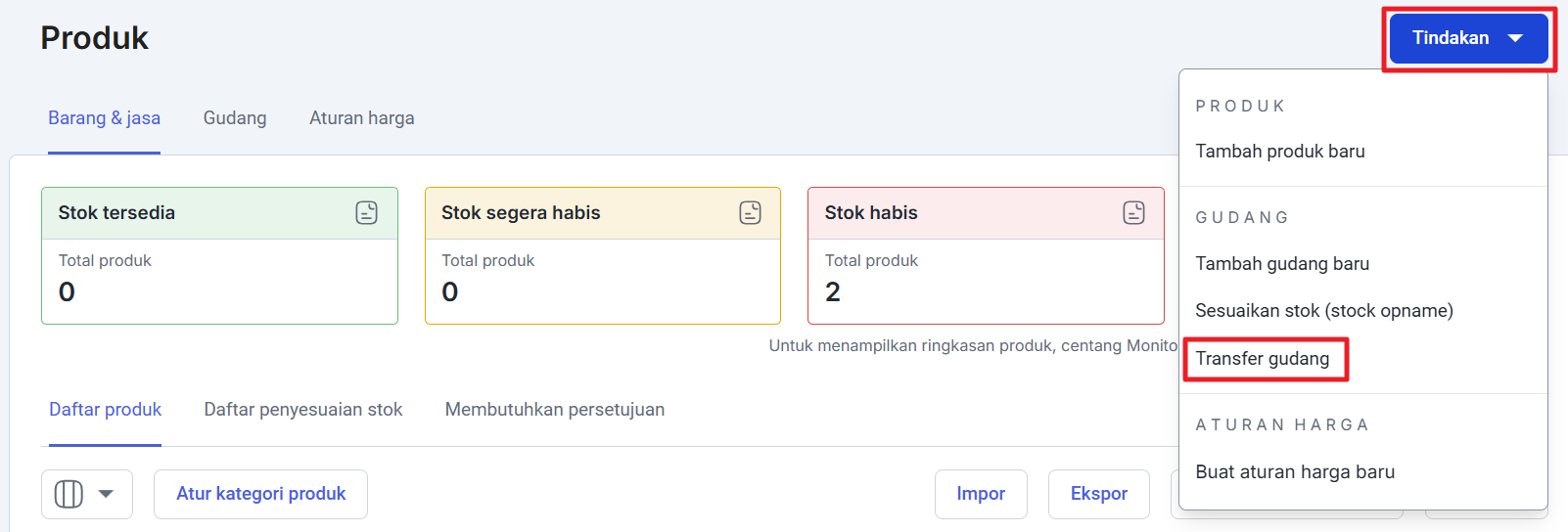The width and height of the screenshot is (1568, 532).
Task: Choose Transfer gudang menu entry
Action: tap(1263, 359)
